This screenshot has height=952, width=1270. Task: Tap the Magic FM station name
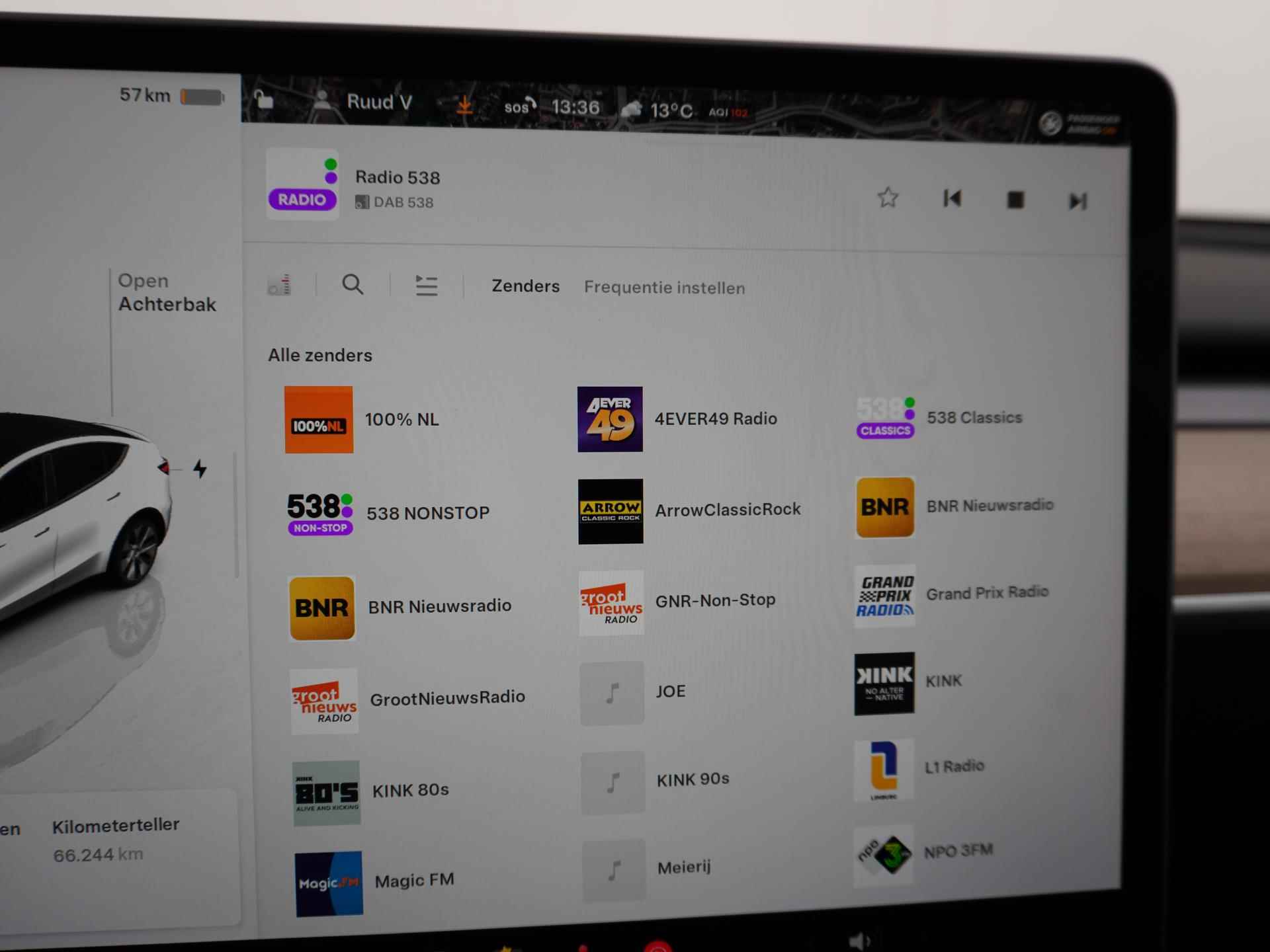pyautogui.click(x=414, y=881)
